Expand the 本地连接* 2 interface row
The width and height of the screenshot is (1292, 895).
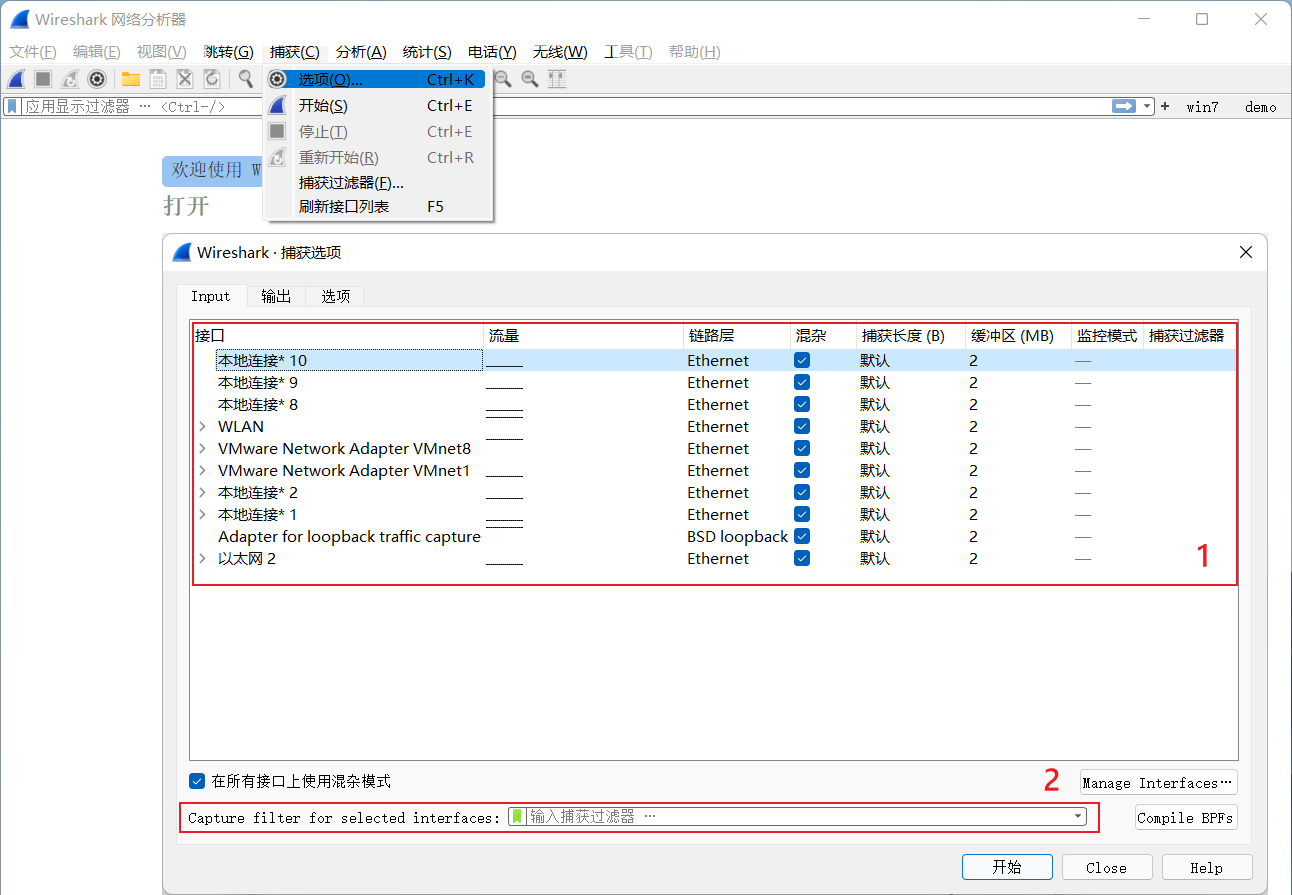202,493
